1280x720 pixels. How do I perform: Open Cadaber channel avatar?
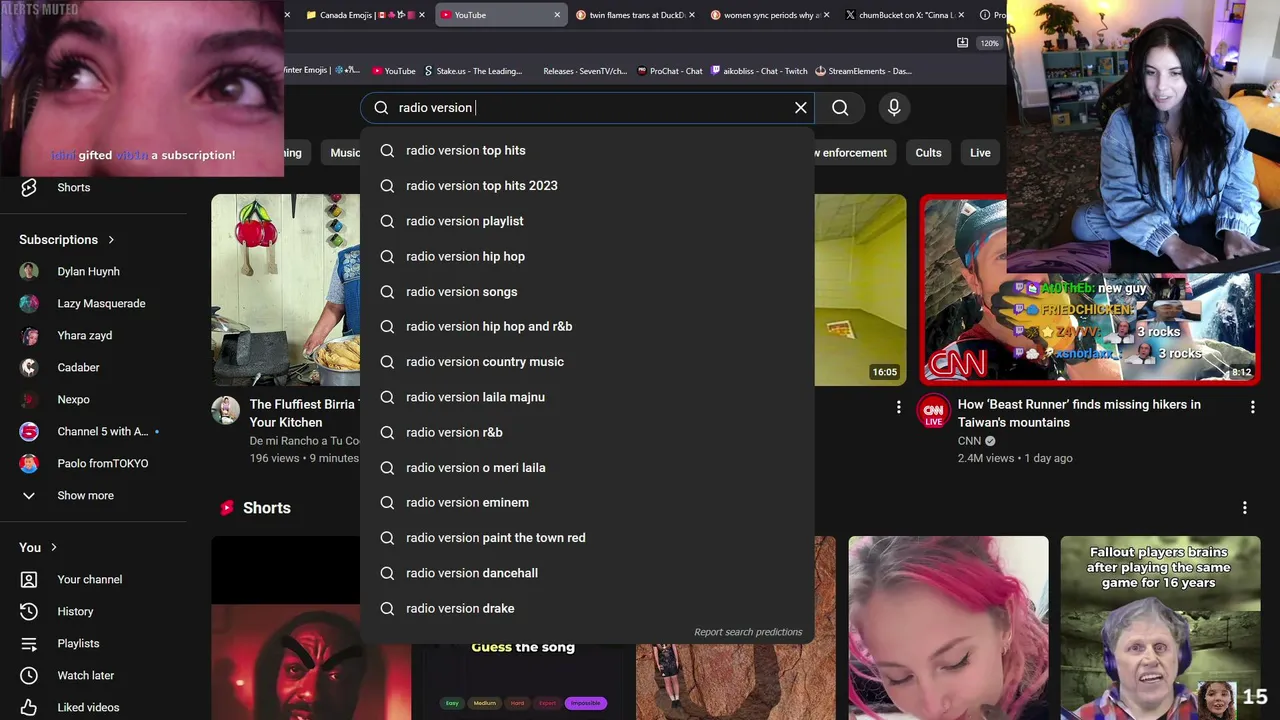[x=29, y=368]
